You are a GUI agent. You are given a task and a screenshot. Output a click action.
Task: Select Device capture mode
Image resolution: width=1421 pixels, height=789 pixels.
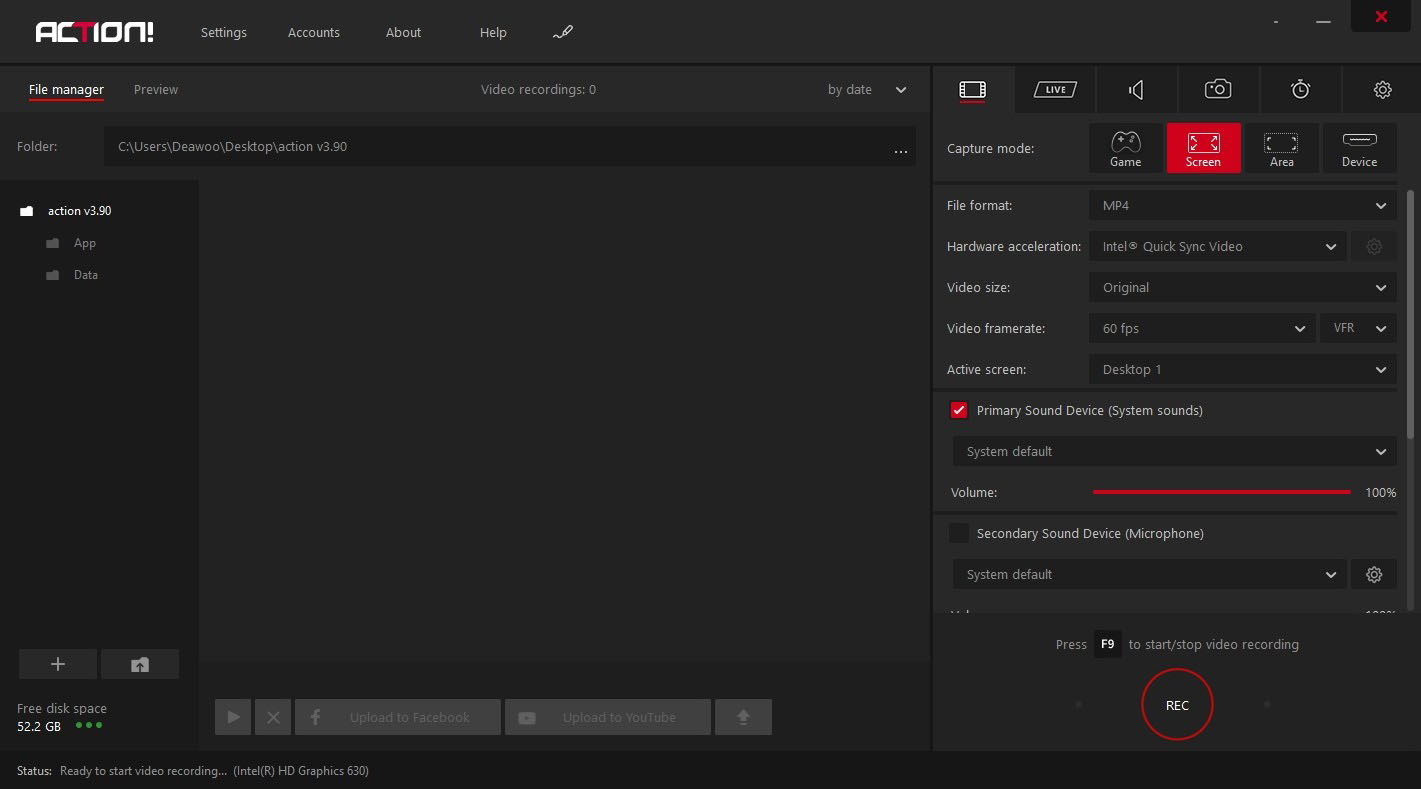[x=1359, y=148]
